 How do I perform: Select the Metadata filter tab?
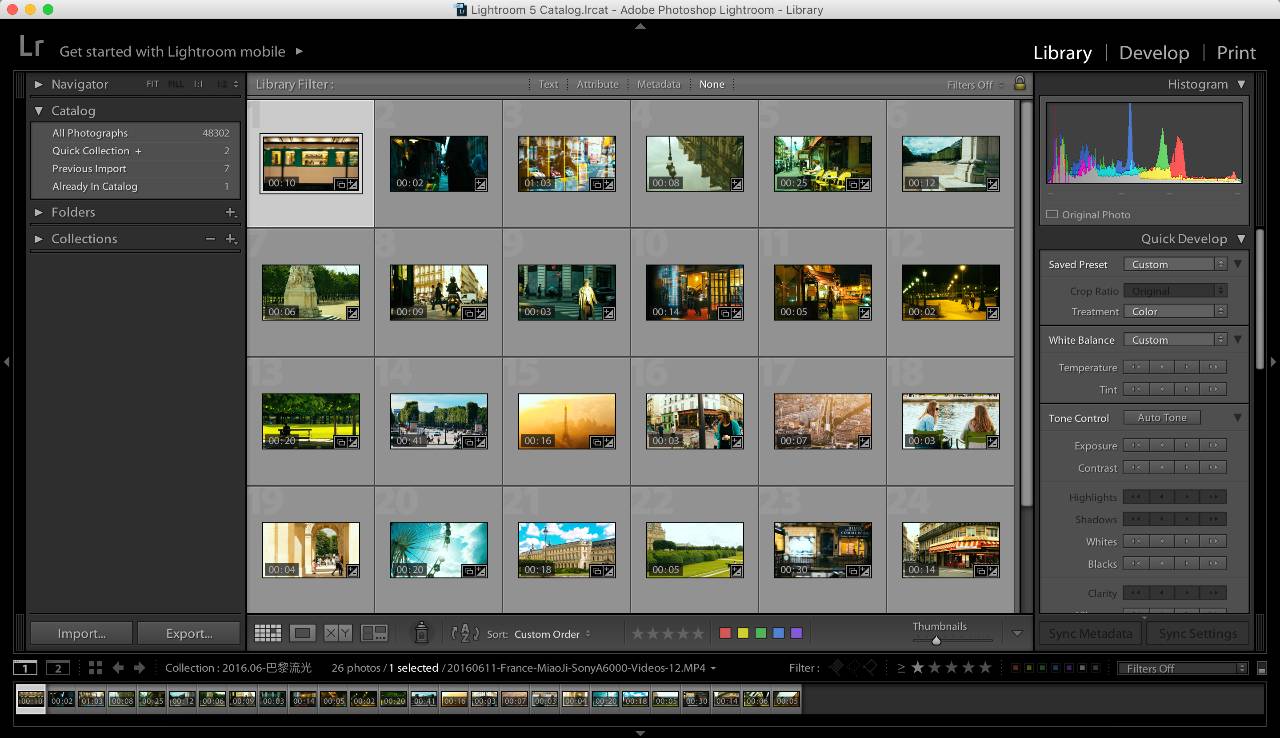658,84
